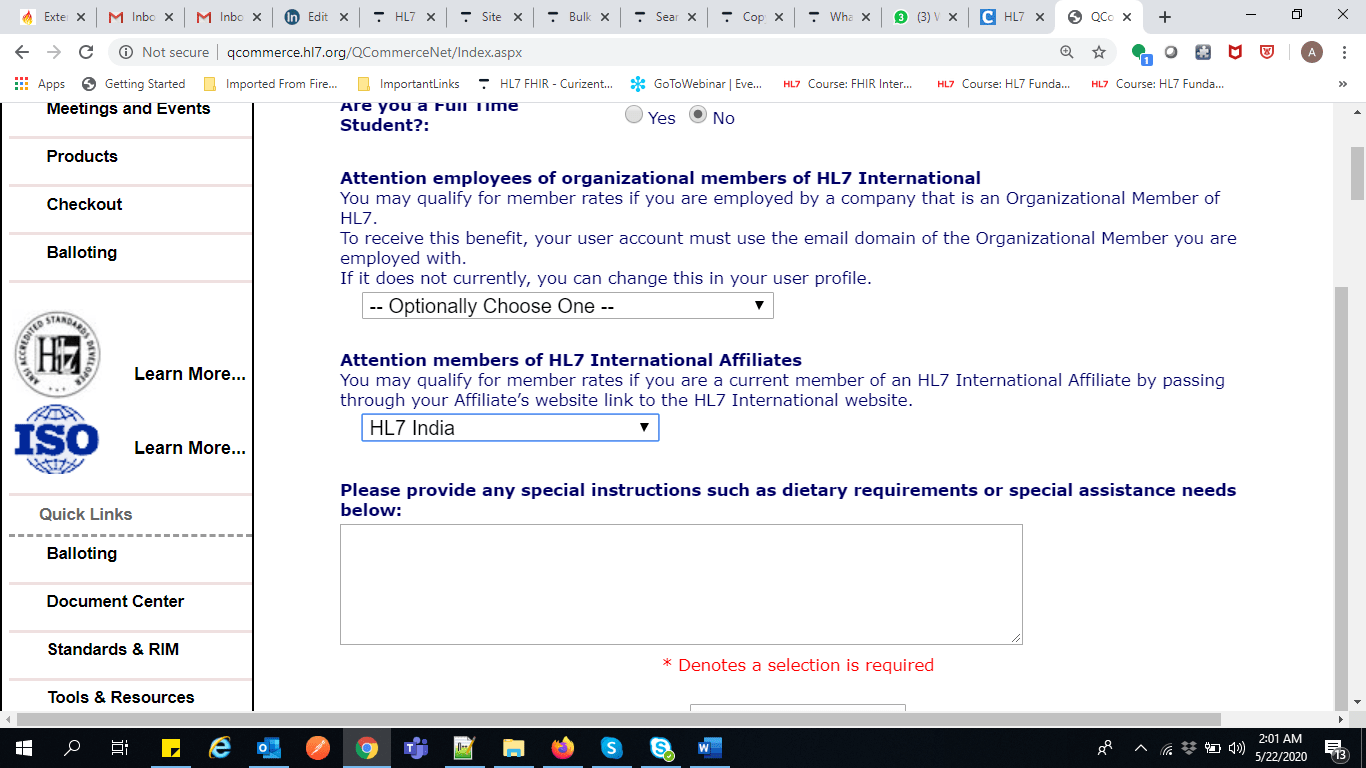Click the address bar URL
This screenshot has height=768, width=1366.
pos(374,52)
